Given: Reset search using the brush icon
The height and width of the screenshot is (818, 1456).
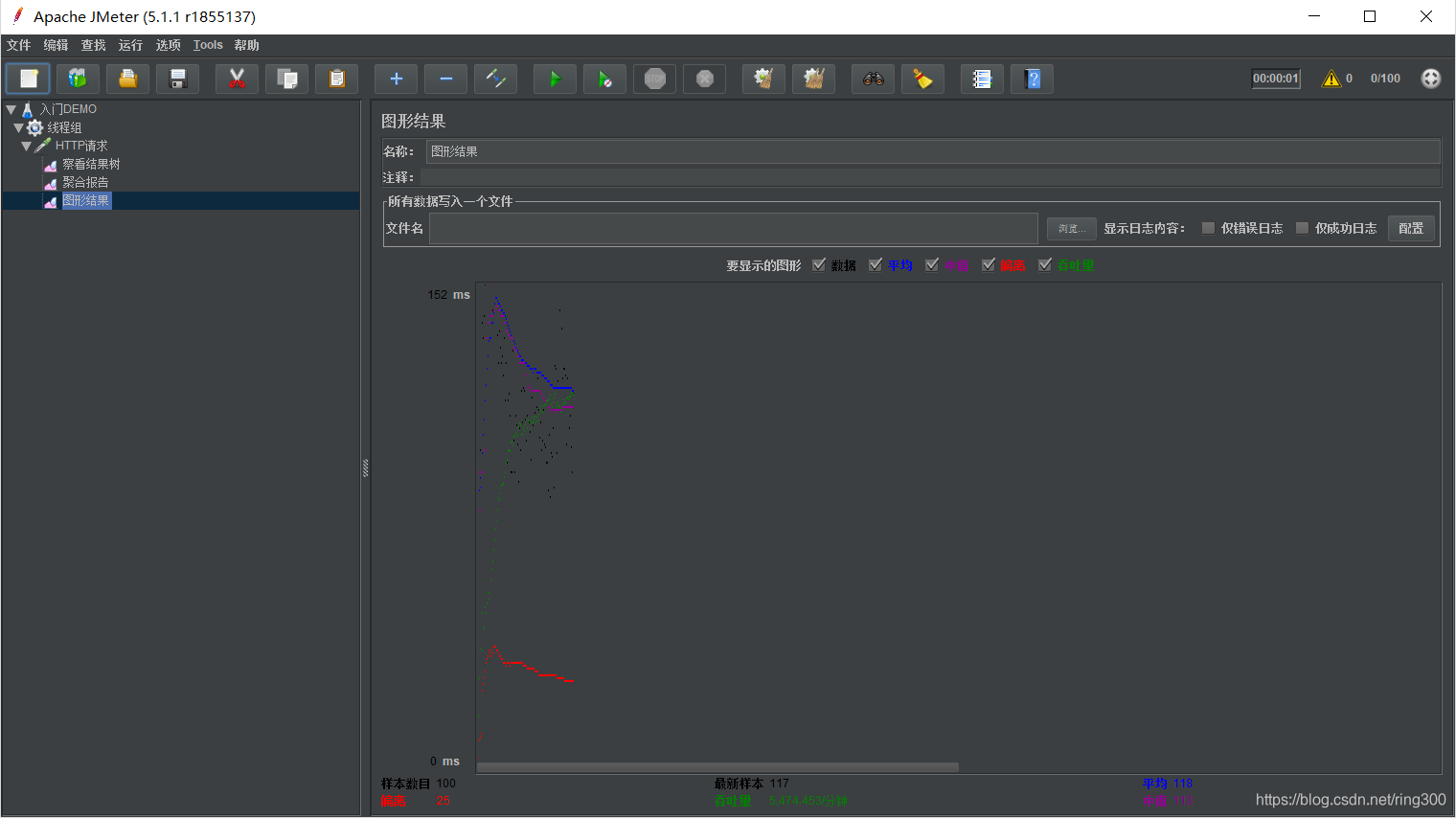Looking at the screenshot, I should tap(922, 79).
